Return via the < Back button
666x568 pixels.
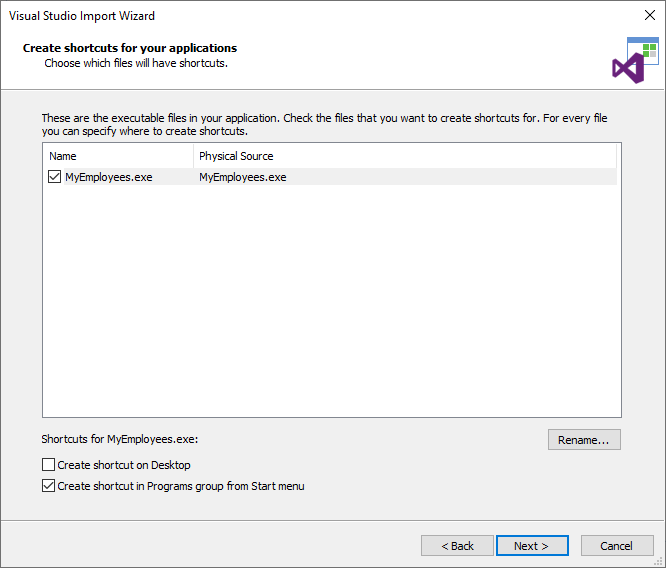[457, 545]
